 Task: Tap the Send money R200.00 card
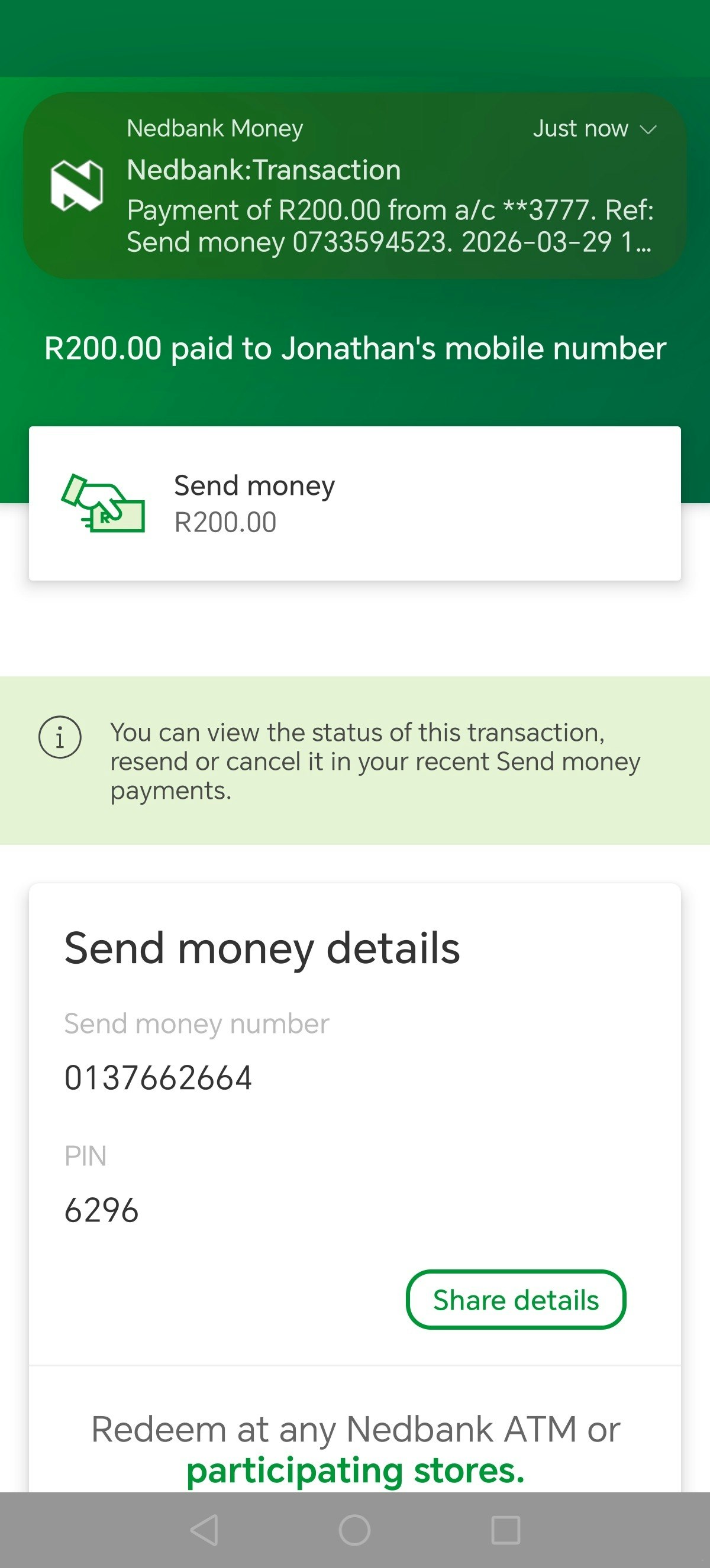(354, 503)
